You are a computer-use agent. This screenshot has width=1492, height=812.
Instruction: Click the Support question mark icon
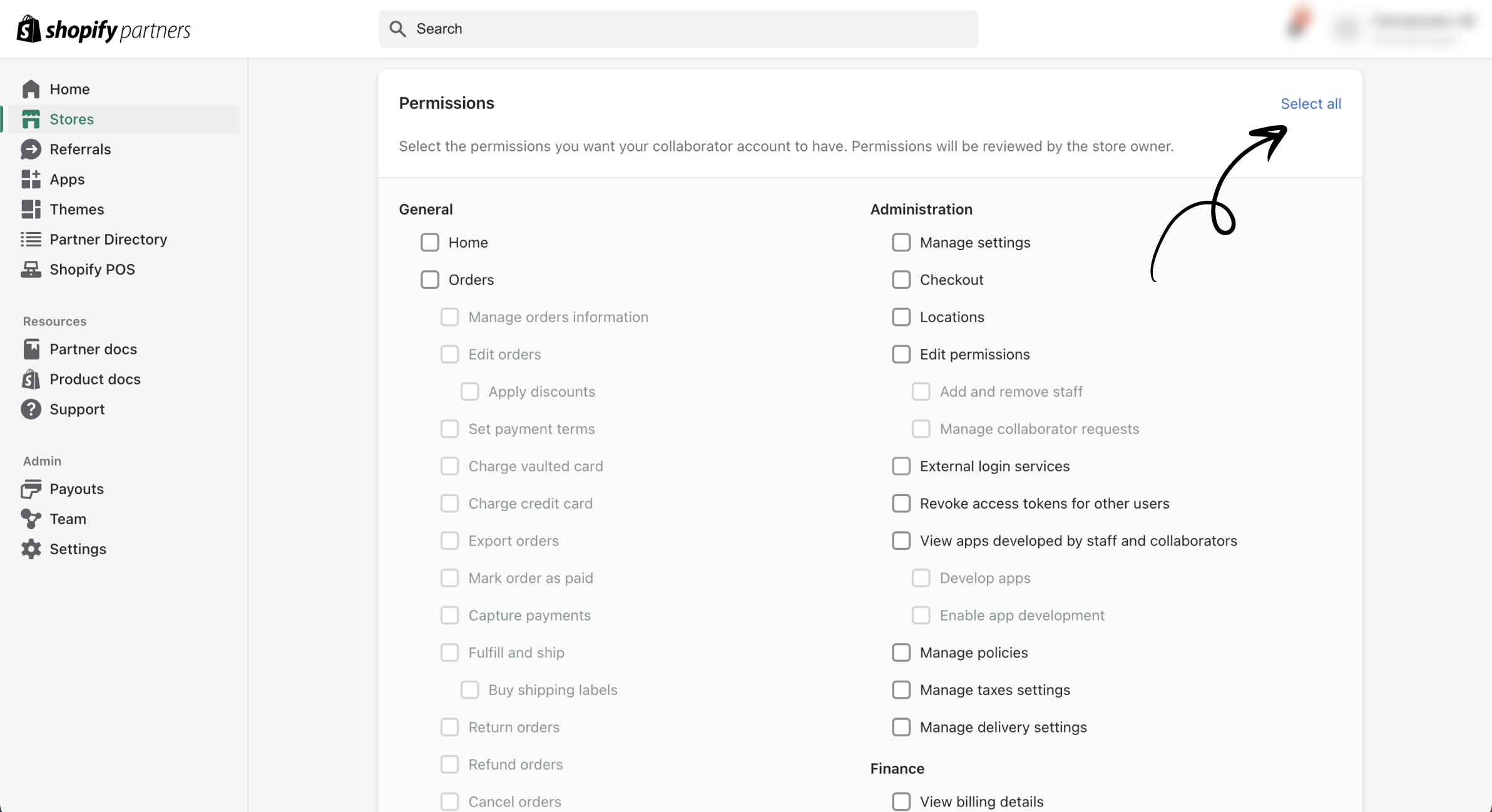coord(31,409)
